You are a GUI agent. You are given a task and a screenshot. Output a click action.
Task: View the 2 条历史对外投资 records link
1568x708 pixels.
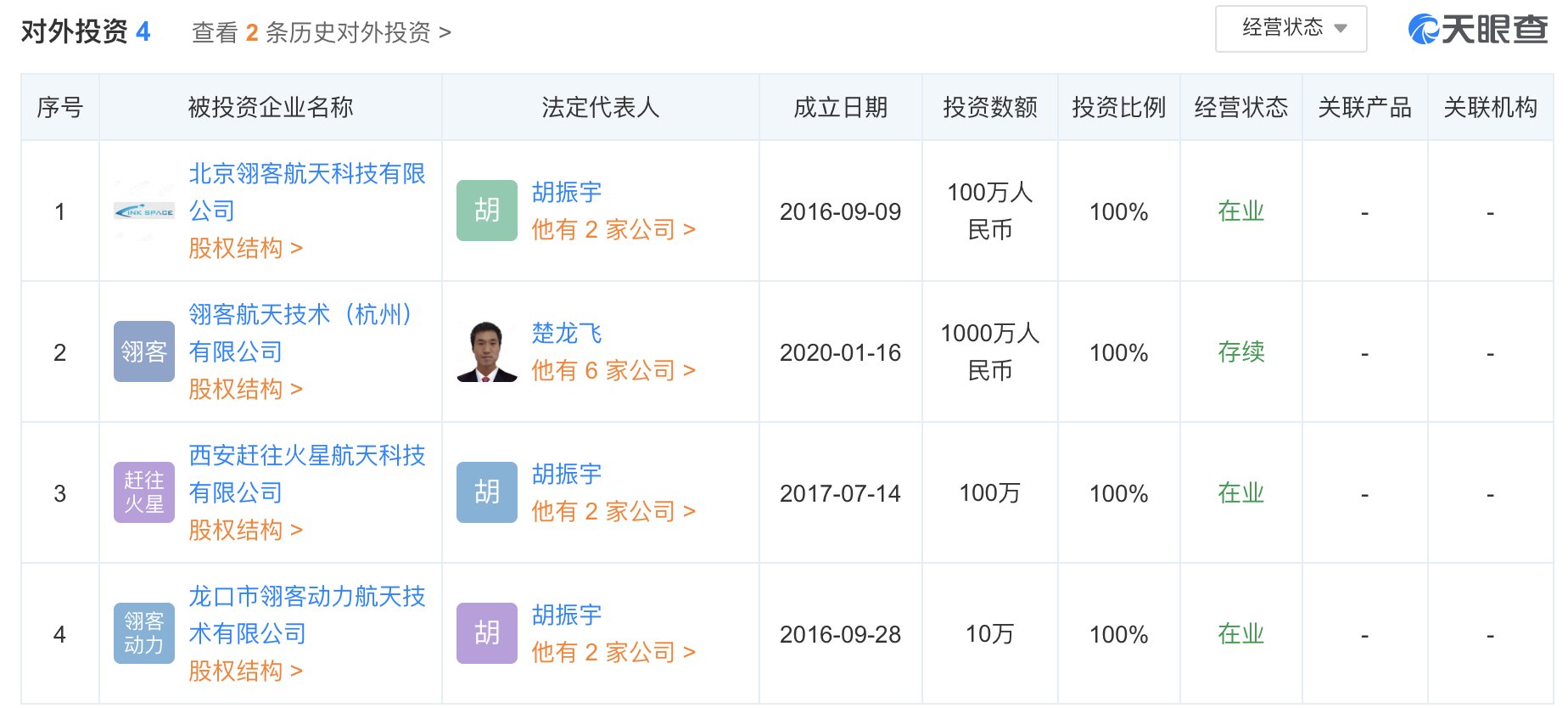pyautogui.click(x=322, y=32)
